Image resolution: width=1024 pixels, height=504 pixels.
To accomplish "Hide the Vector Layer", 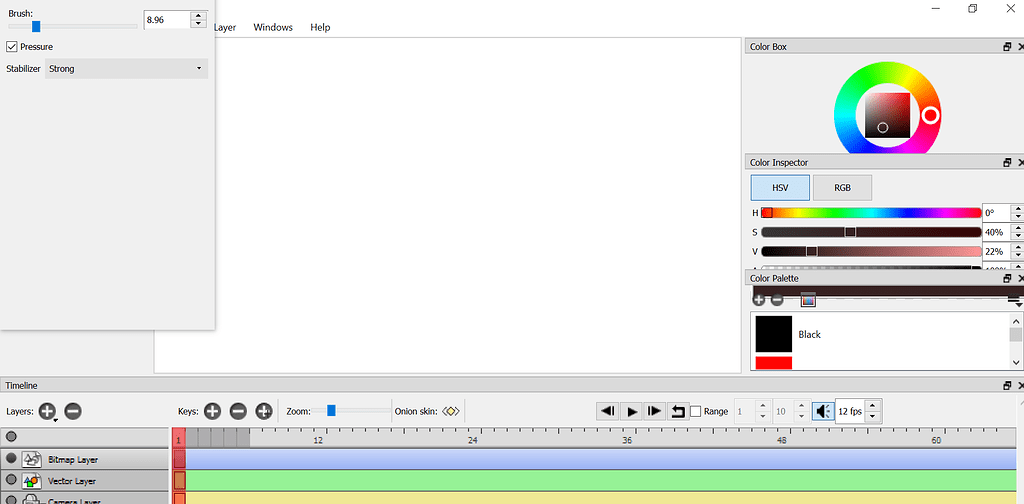I will [x=11, y=480].
